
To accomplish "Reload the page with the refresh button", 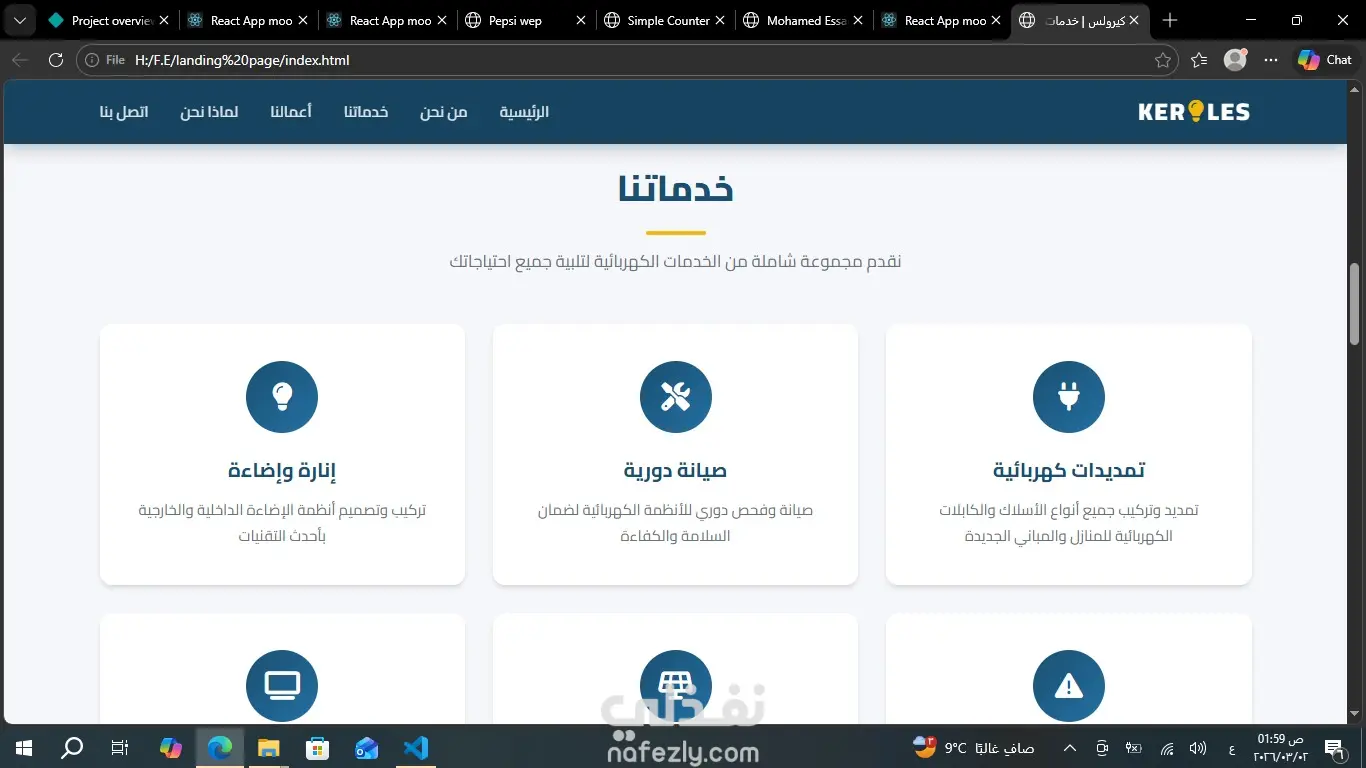I will 56,60.
